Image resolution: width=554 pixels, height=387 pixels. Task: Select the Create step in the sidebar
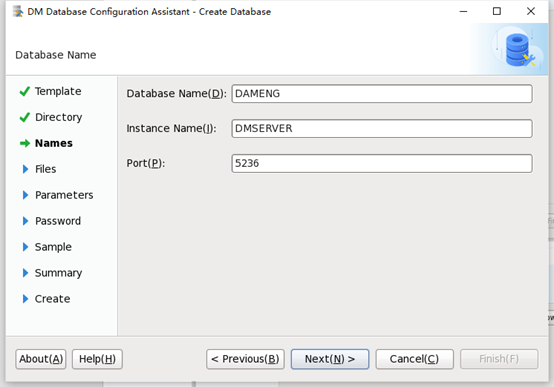point(52,299)
